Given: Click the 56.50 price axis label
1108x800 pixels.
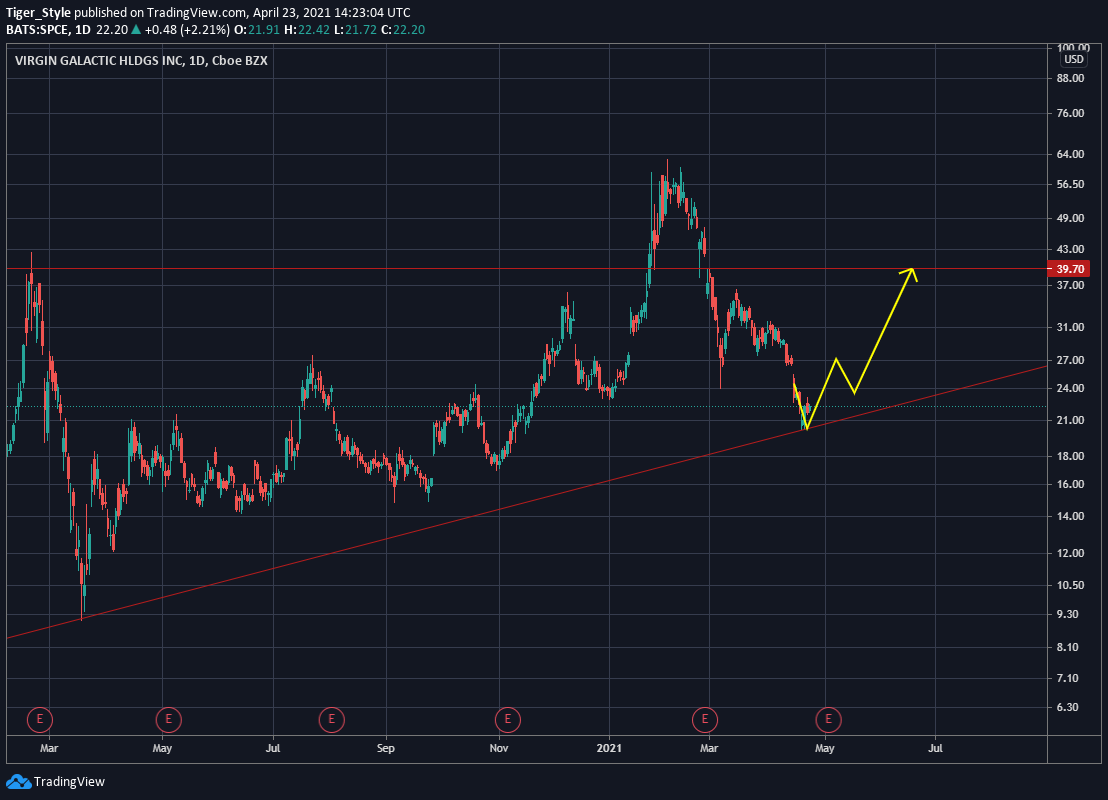Looking at the screenshot, I should click(x=1071, y=184).
